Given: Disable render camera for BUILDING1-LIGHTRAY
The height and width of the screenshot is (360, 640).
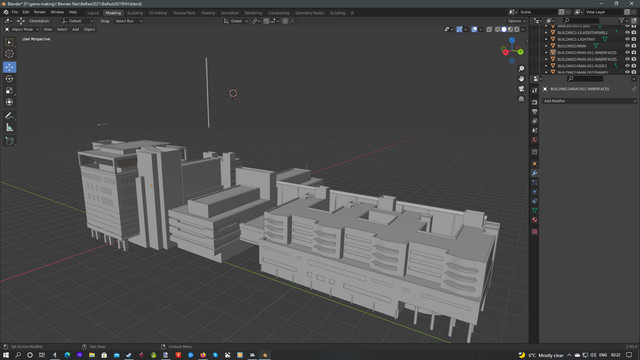Looking at the screenshot, I should coord(634,39).
